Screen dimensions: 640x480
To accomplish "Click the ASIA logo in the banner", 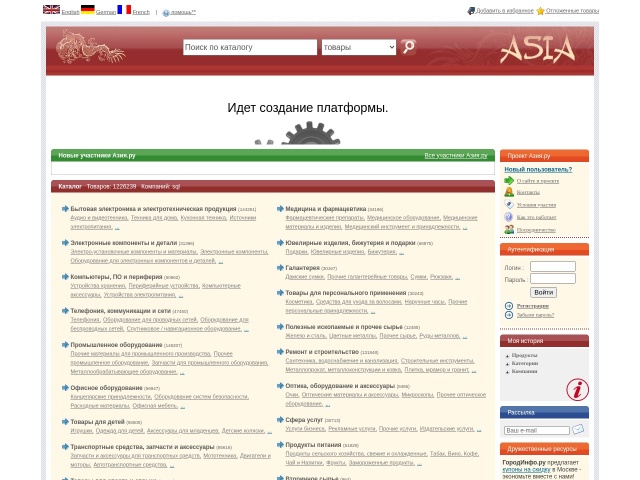I will [538, 49].
